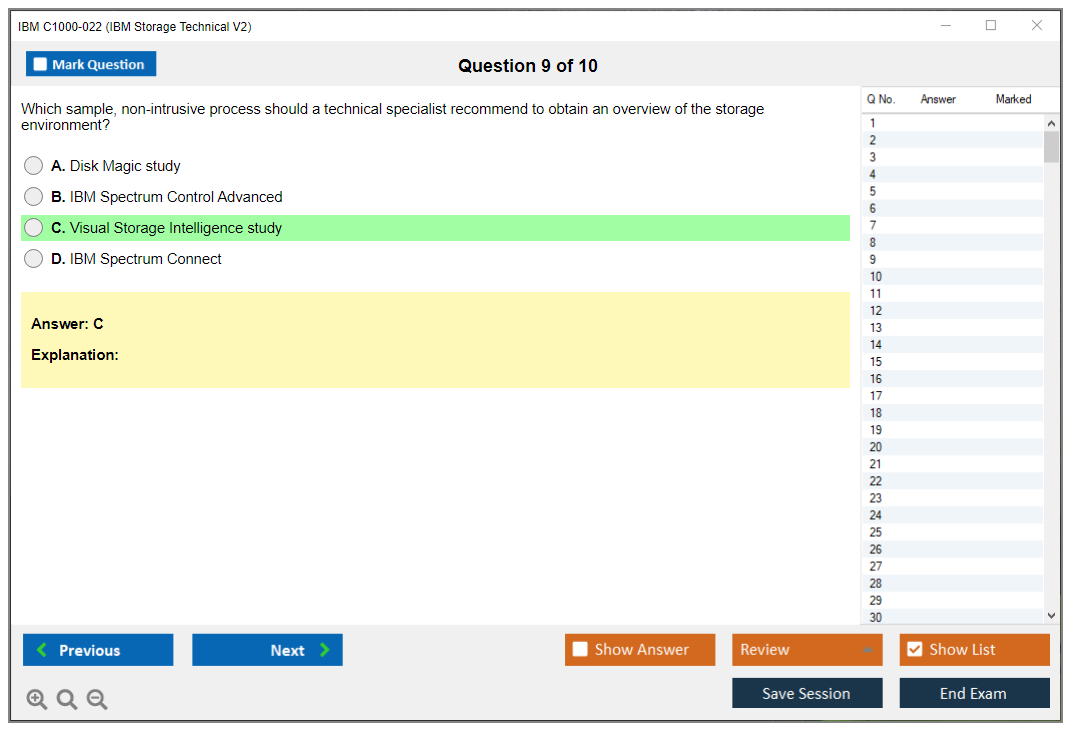
Task: Choose answer C Visual Storage Intelligence study
Action: pyautogui.click(x=34, y=228)
